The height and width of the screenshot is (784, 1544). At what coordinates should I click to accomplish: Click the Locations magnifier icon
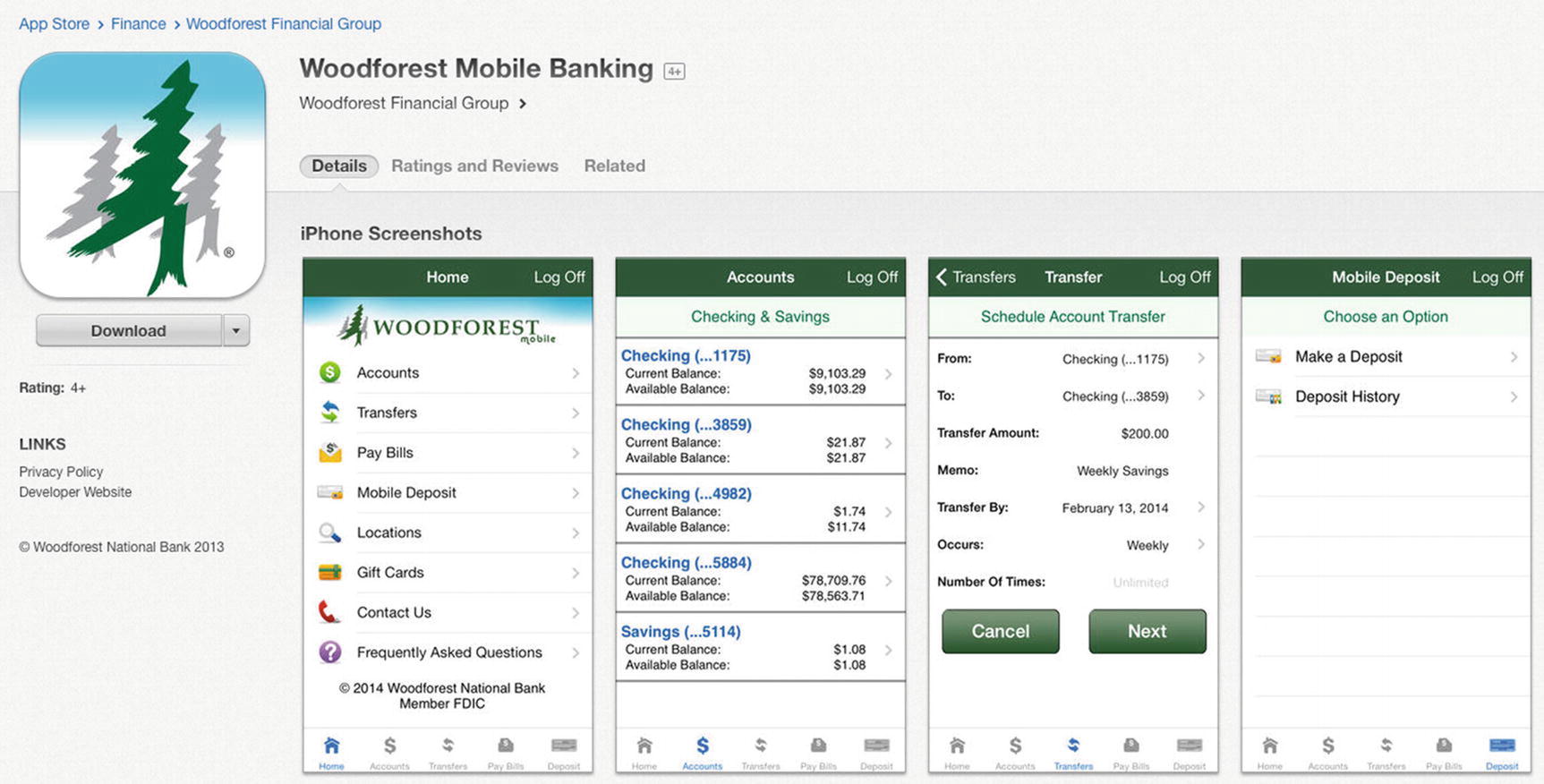pyautogui.click(x=330, y=533)
